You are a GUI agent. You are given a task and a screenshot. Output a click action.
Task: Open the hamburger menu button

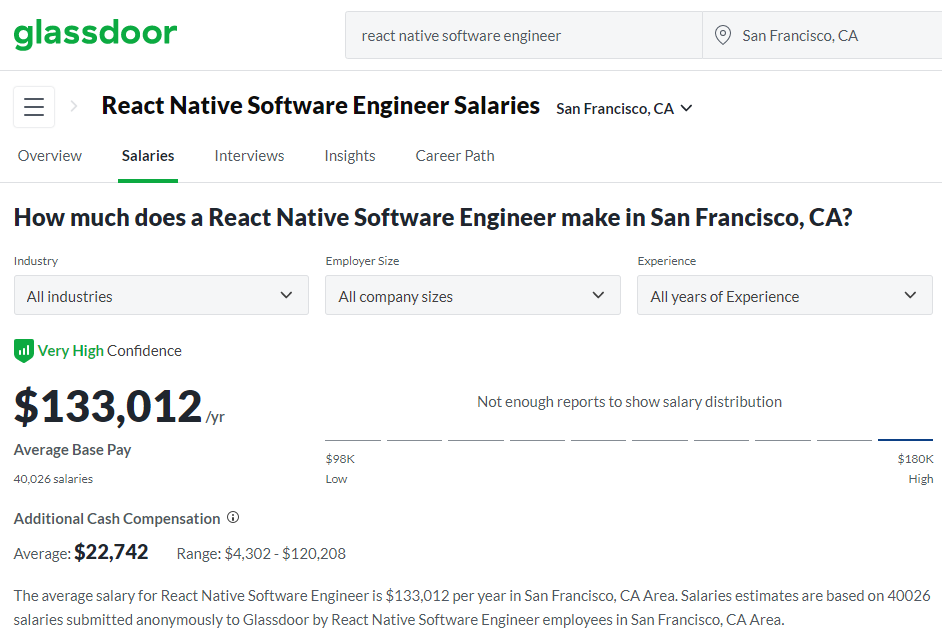pos(34,107)
